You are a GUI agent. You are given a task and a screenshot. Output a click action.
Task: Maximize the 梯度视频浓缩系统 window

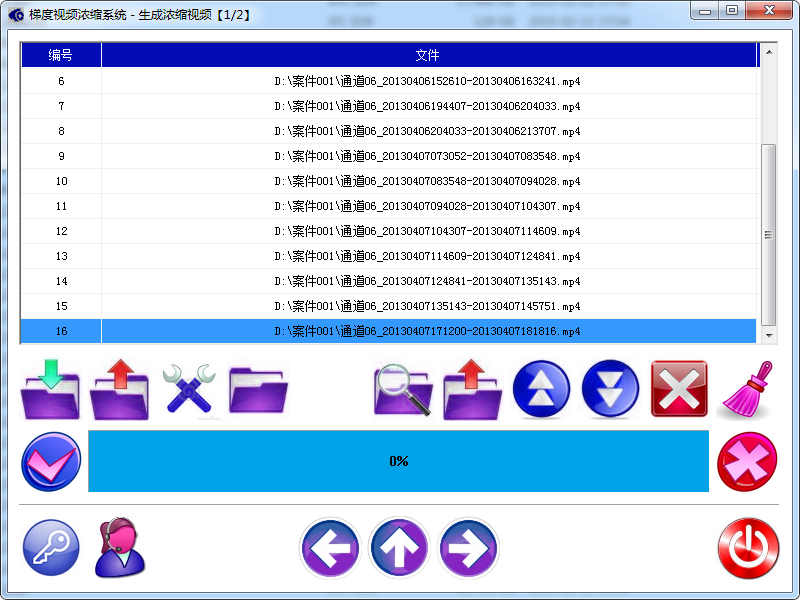click(x=732, y=10)
